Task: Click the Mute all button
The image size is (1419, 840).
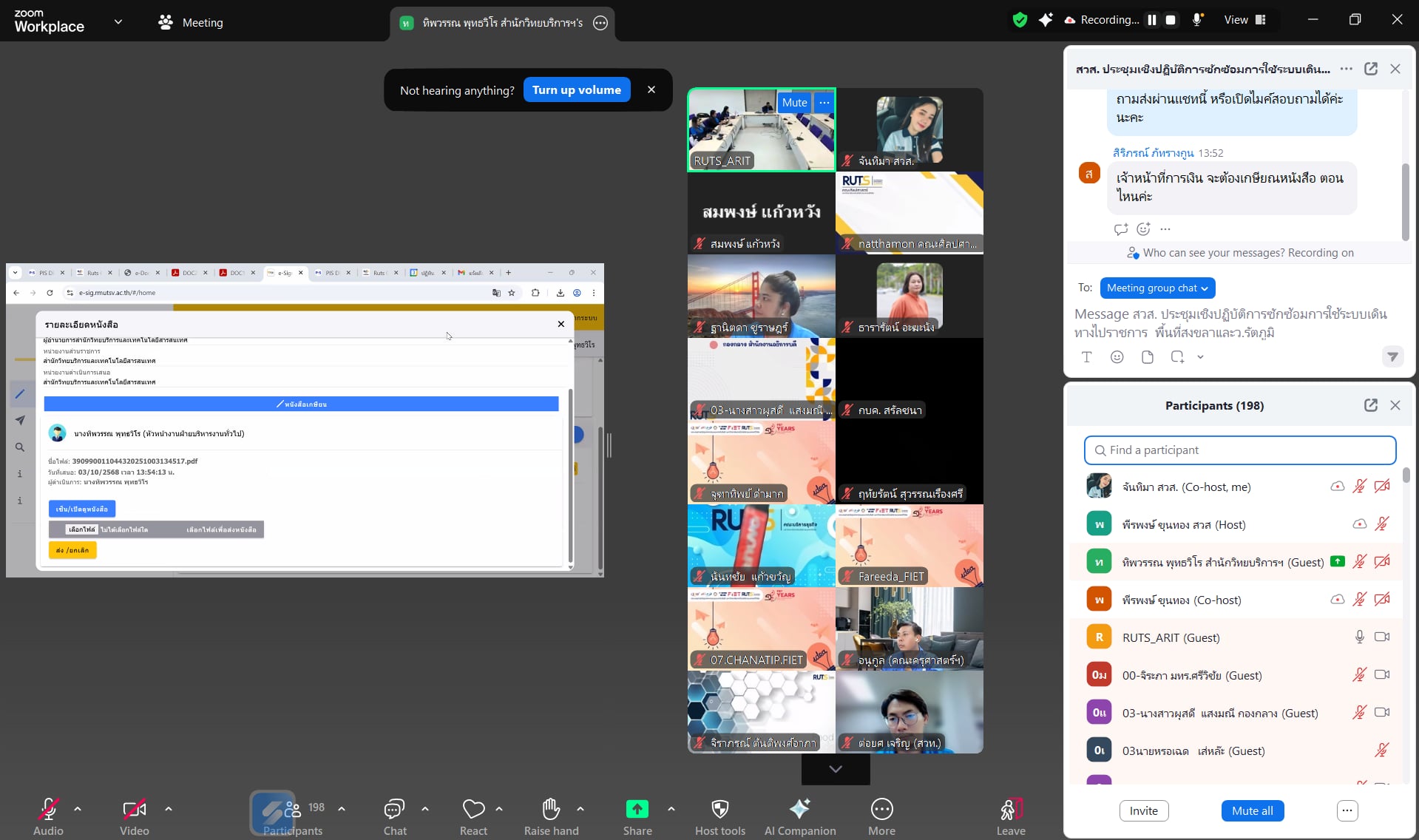Action: (1252, 810)
